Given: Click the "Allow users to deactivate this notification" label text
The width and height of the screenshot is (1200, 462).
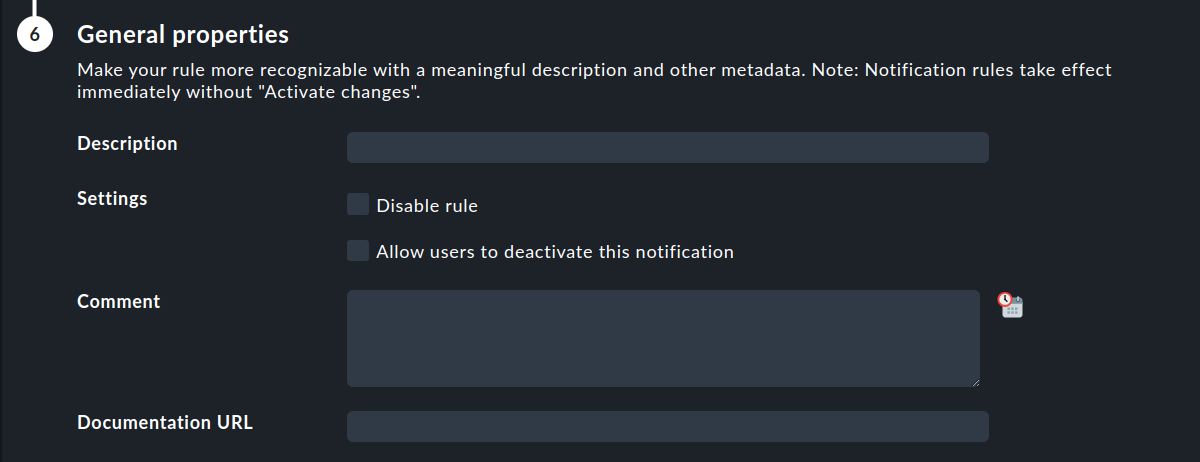Looking at the screenshot, I should pos(555,252).
